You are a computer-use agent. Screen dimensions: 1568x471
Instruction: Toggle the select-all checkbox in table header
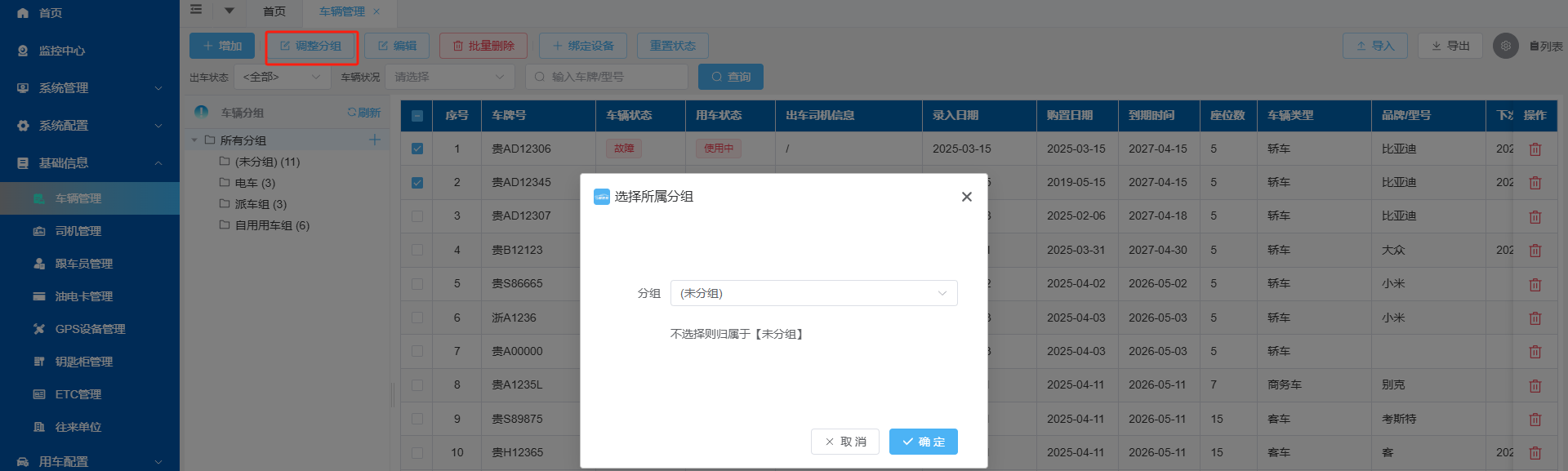[x=417, y=116]
